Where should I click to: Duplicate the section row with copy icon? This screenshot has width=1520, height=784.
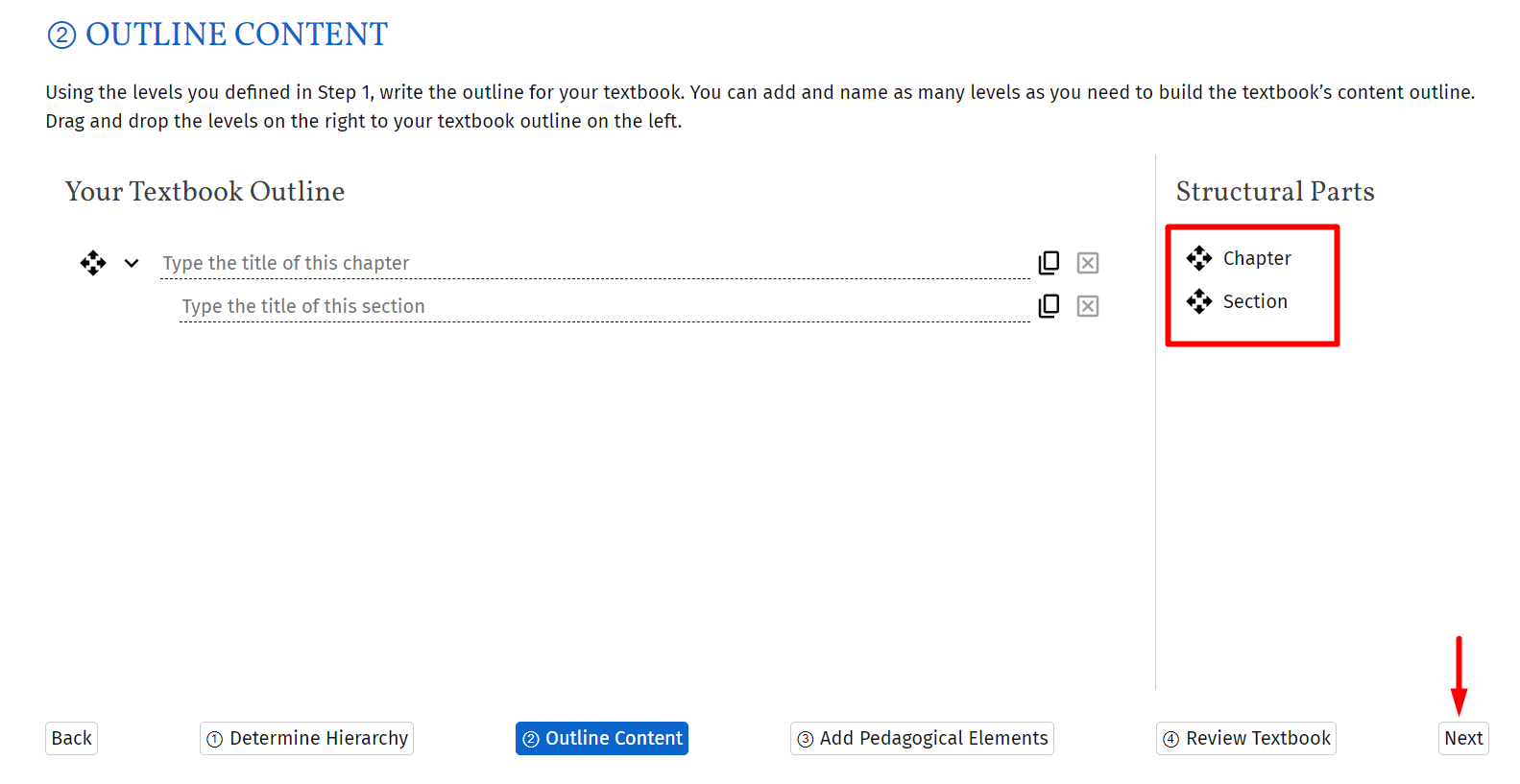[x=1049, y=306]
